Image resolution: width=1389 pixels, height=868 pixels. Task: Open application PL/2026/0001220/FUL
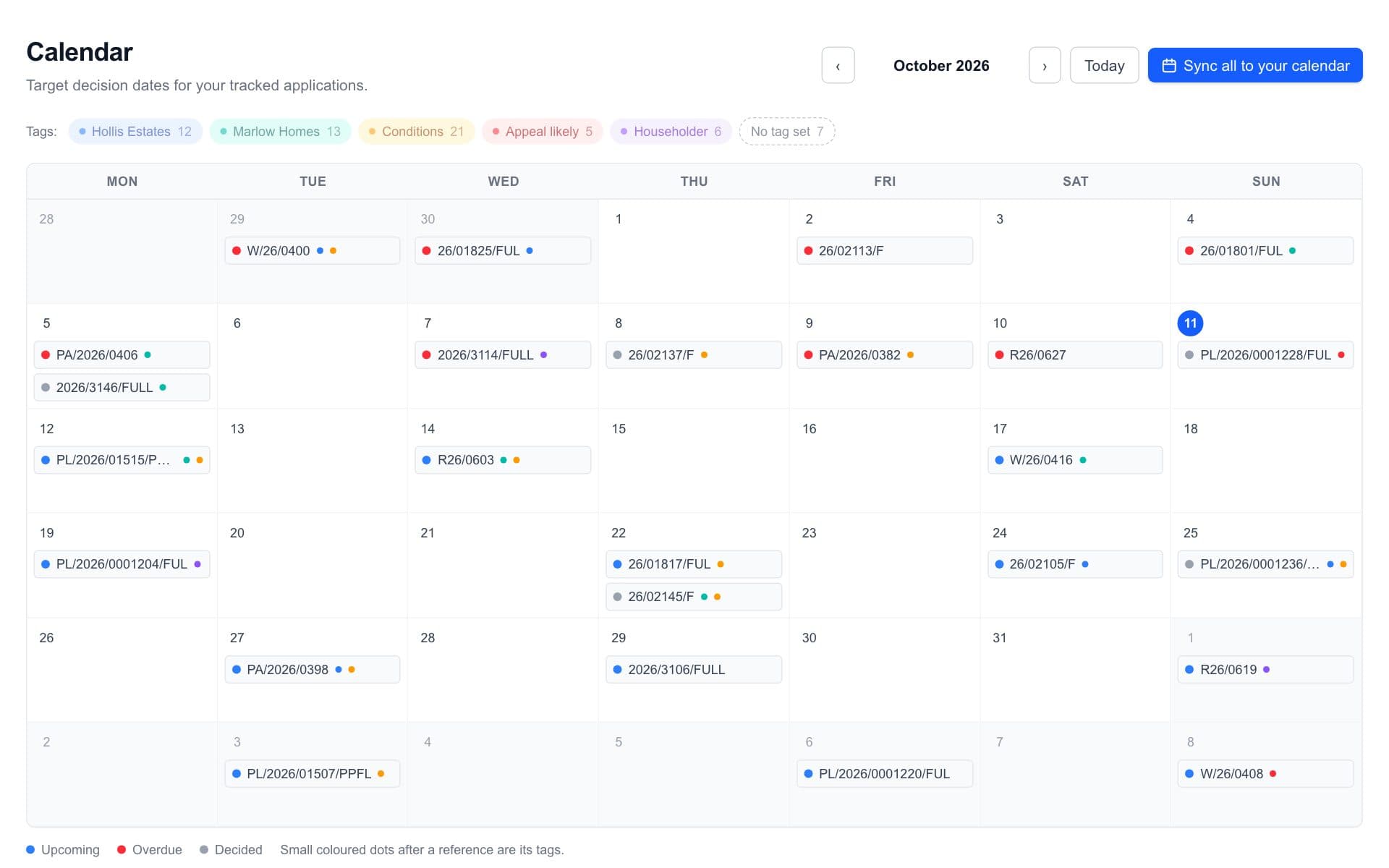click(885, 774)
